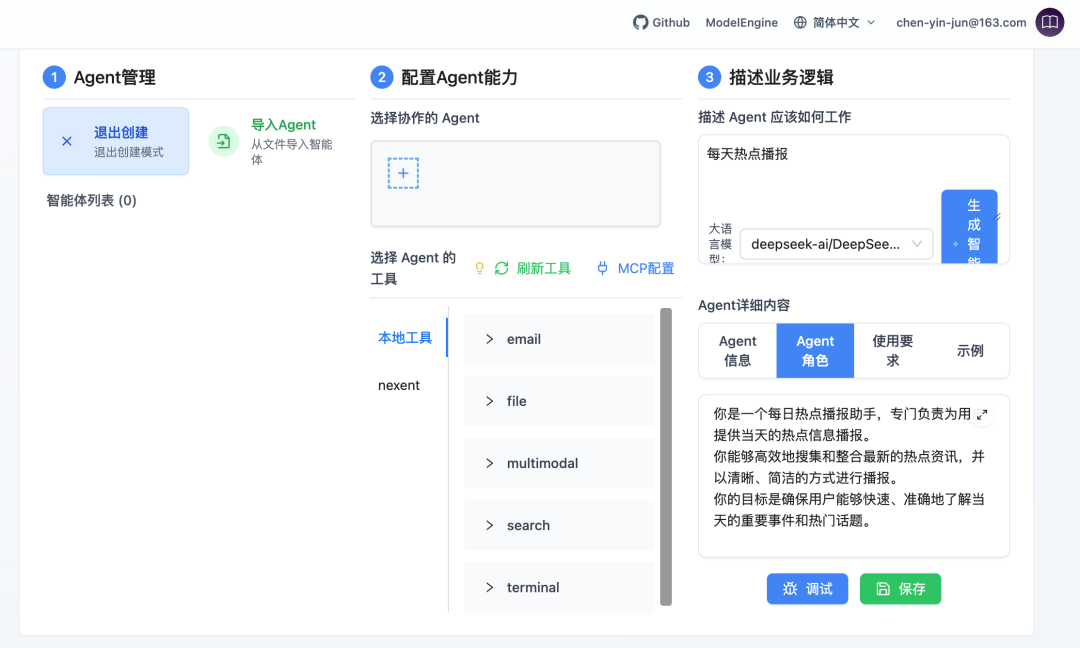The height and width of the screenshot is (648, 1080).
Task: Click the Github text link
Action: click(671, 23)
